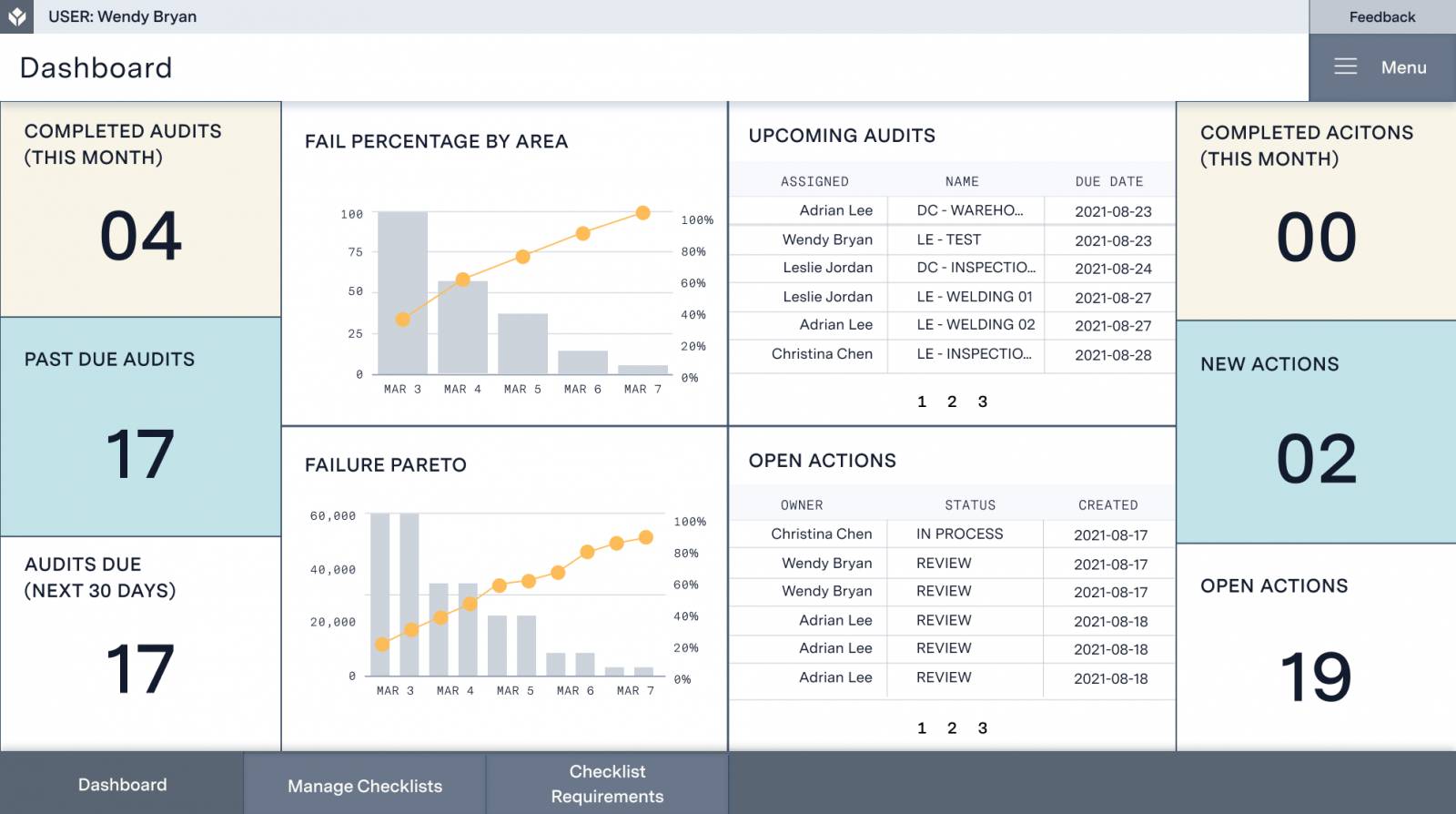Open the New Actions tile

coord(1316,431)
